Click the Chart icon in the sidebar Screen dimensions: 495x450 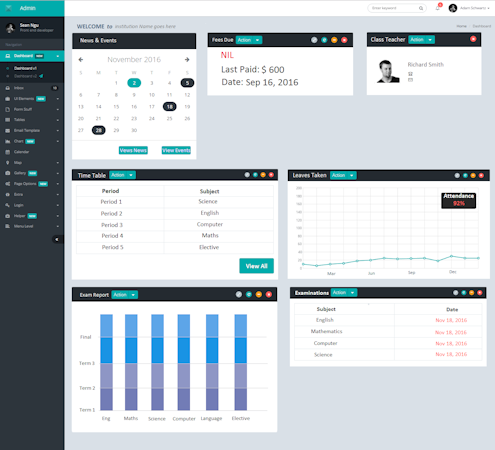[8, 141]
